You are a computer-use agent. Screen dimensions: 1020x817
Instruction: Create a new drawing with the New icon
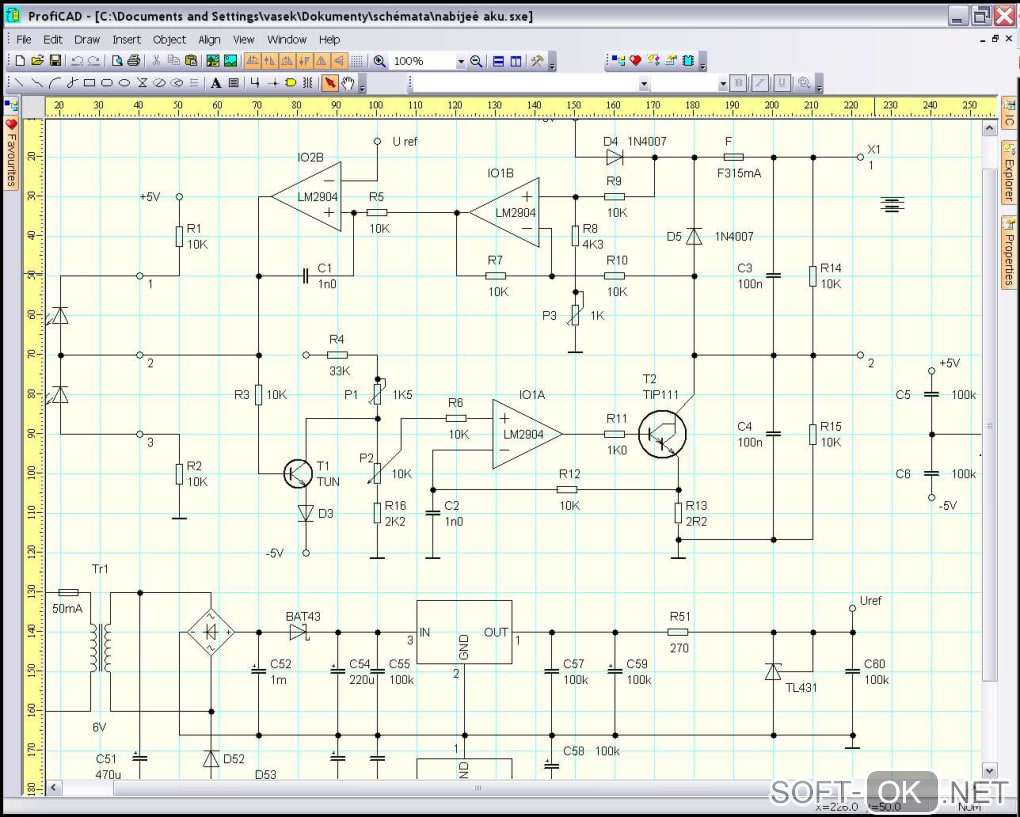(20, 61)
